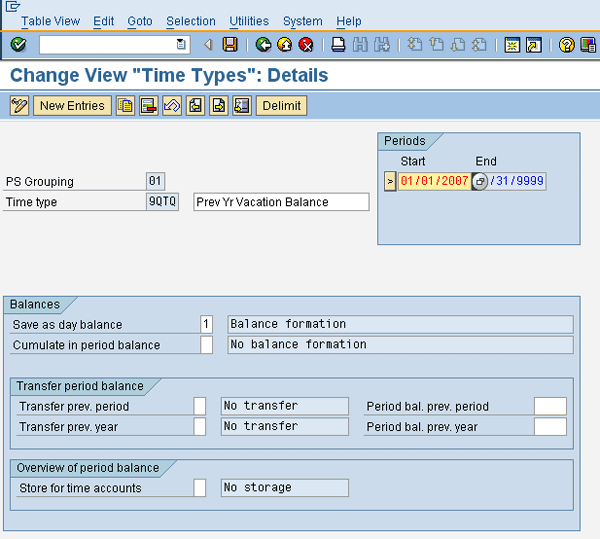600x539 pixels.
Task: Collapse the command field arrow
Action: pos(208,45)
